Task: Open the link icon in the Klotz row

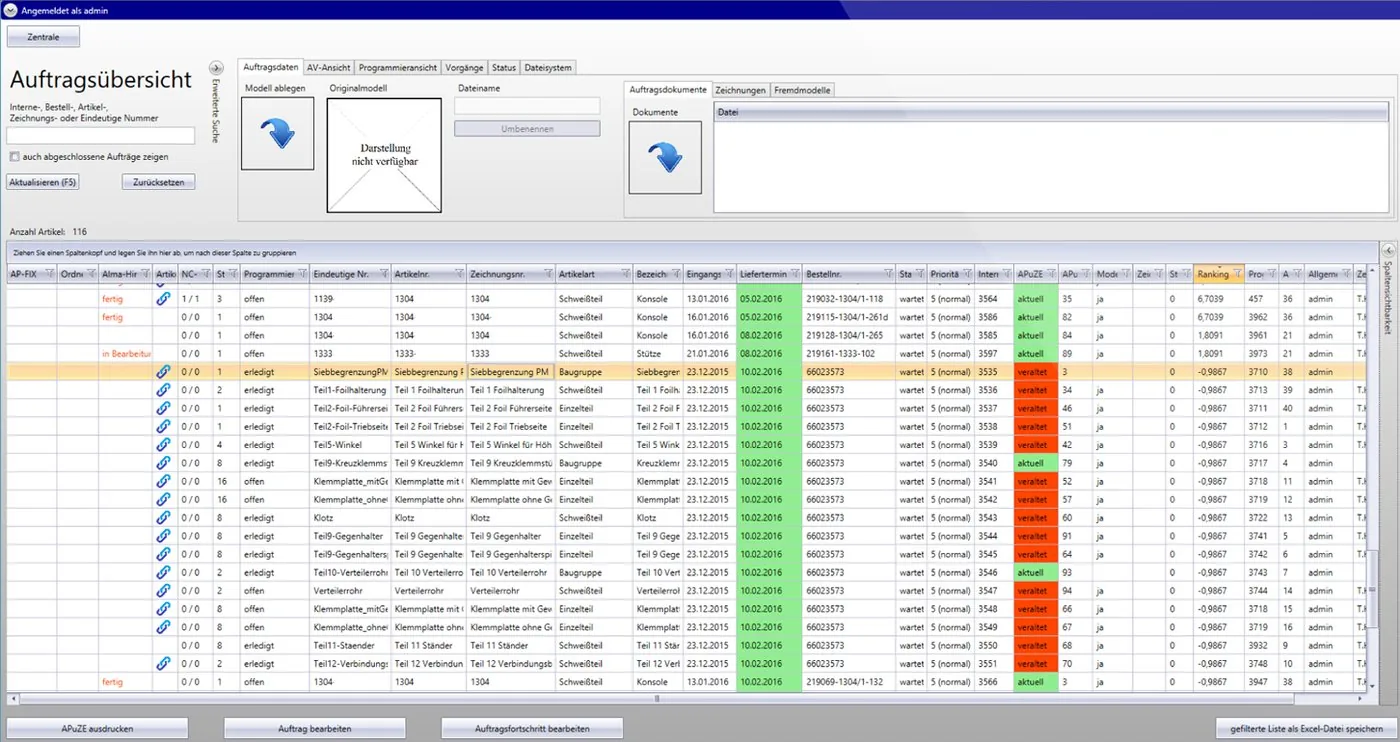Action: (x=164, y=517)
